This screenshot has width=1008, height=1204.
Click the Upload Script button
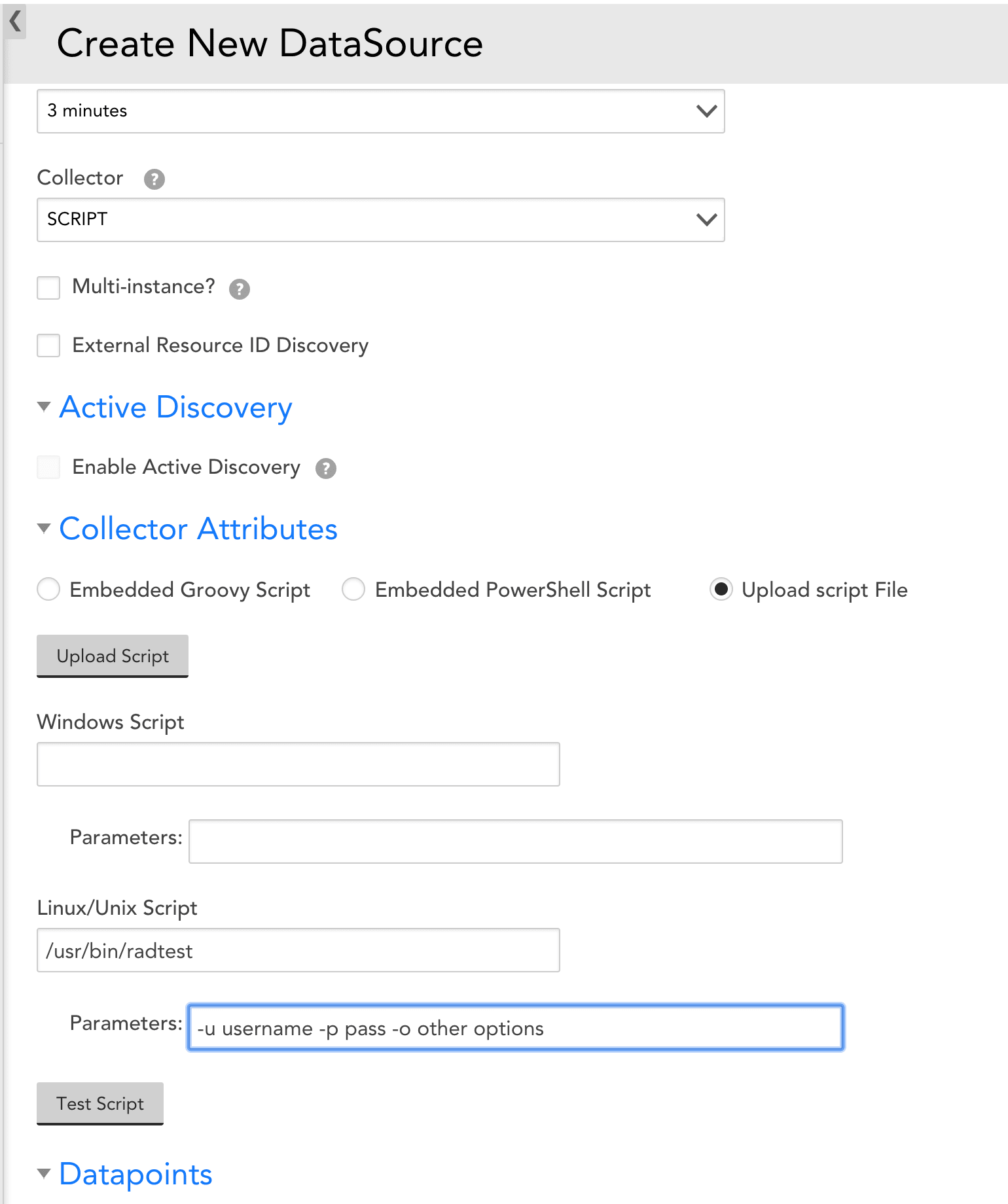coord(113,656)
